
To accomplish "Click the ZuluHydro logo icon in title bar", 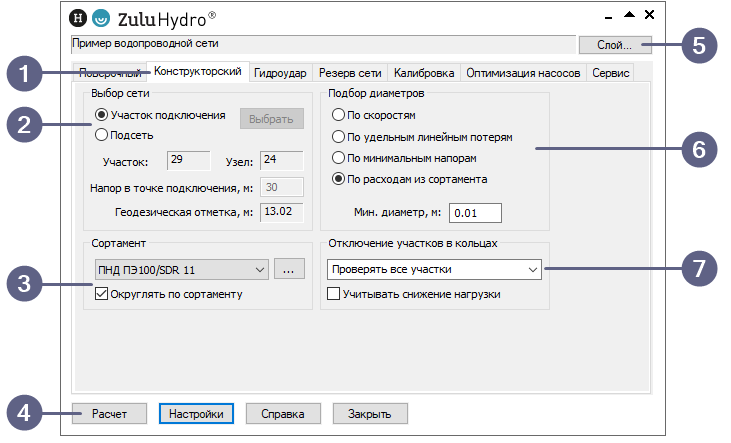I will [x=101, y=18].
